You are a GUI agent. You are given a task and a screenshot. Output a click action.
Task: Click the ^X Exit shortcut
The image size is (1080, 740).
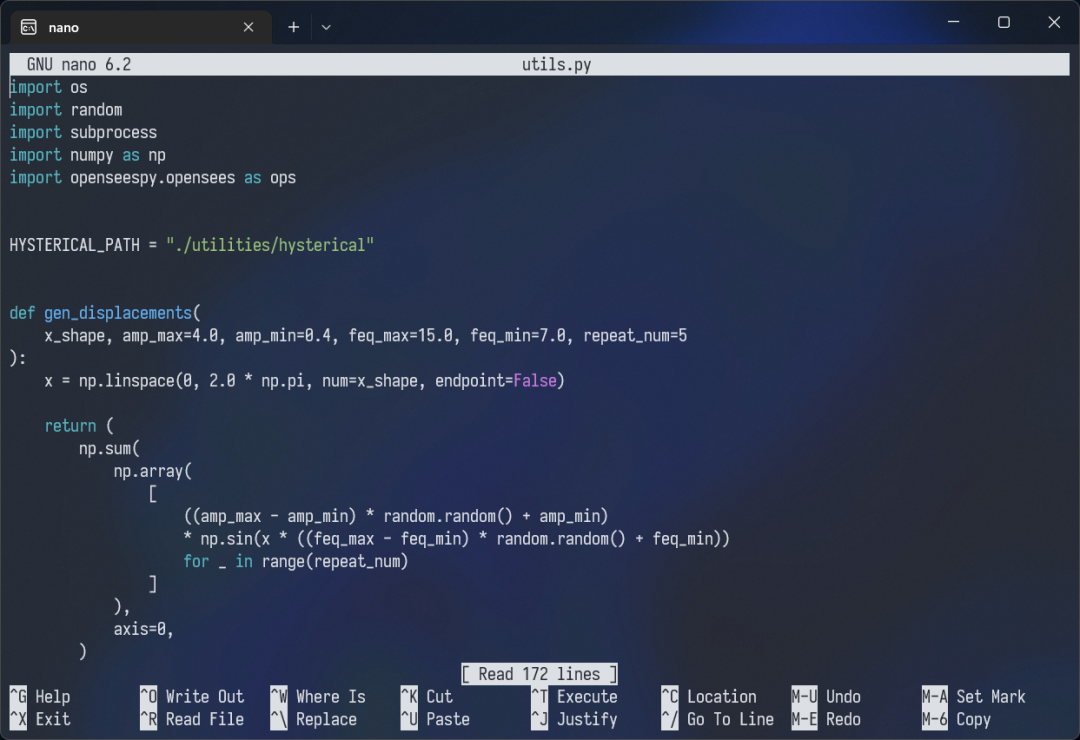(40, 719)
